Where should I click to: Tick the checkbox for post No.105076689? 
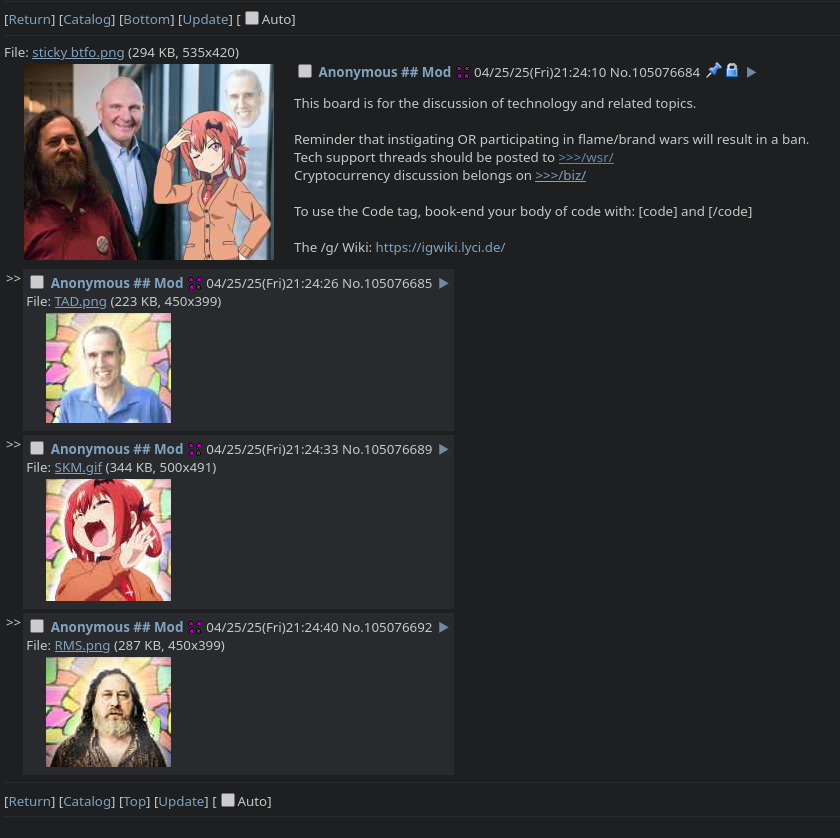pyautogui.click(x=37, y=448)
